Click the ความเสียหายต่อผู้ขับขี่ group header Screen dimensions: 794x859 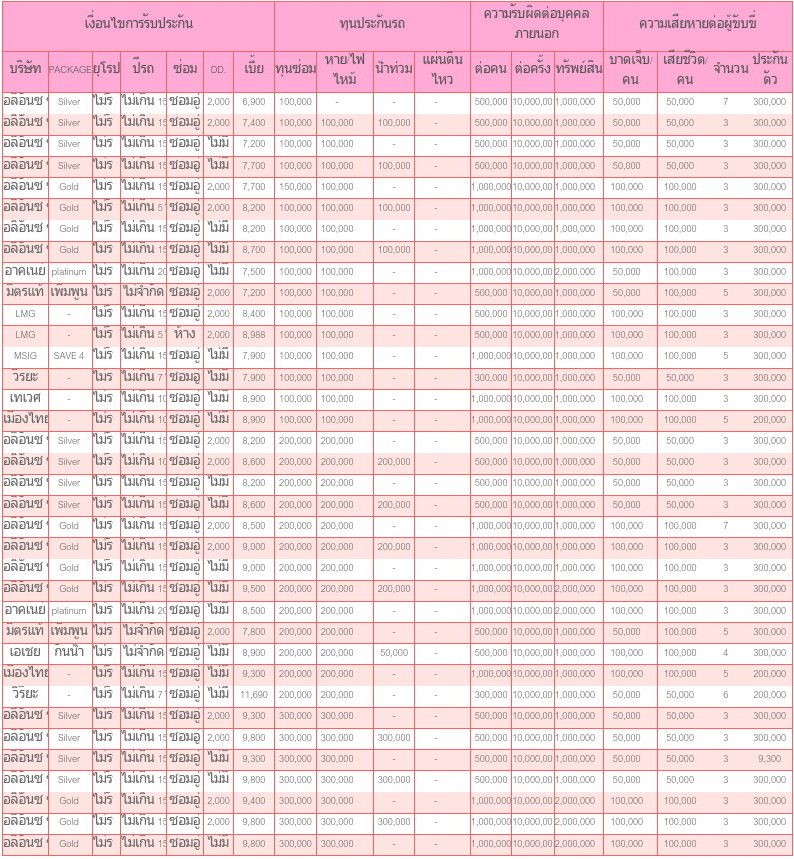click(698, 24)
